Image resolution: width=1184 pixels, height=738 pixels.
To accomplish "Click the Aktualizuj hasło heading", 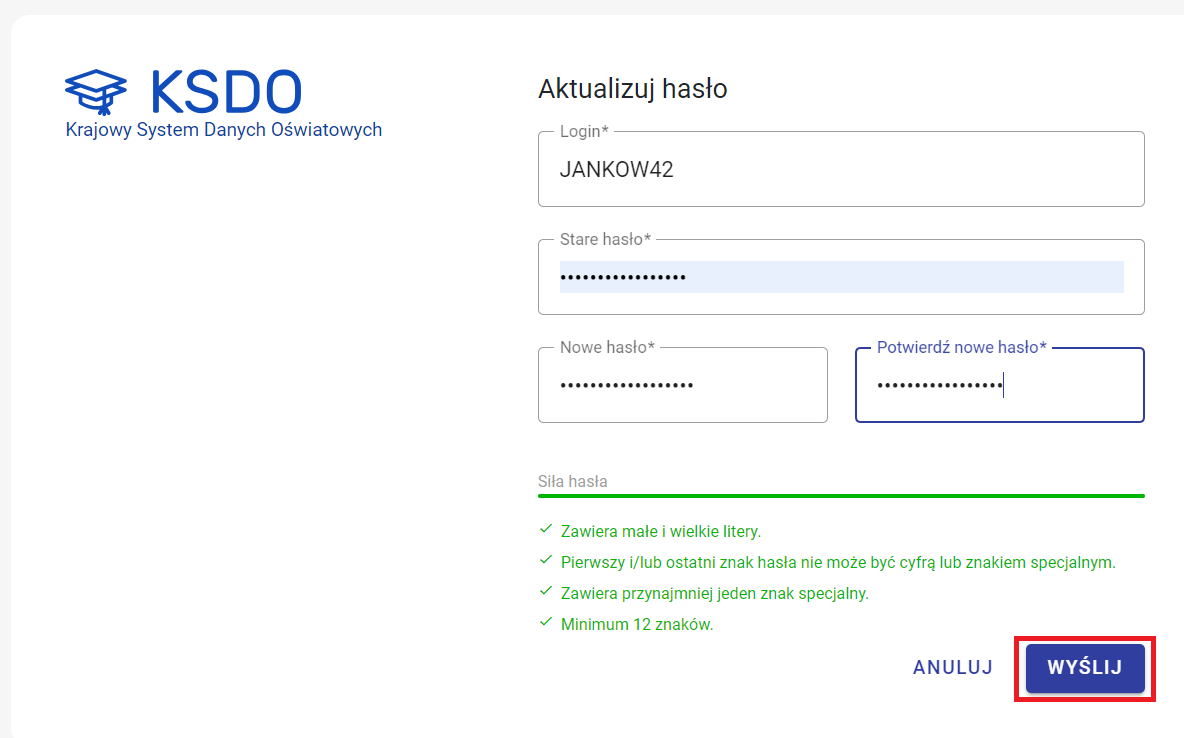I will click(632, 89).
